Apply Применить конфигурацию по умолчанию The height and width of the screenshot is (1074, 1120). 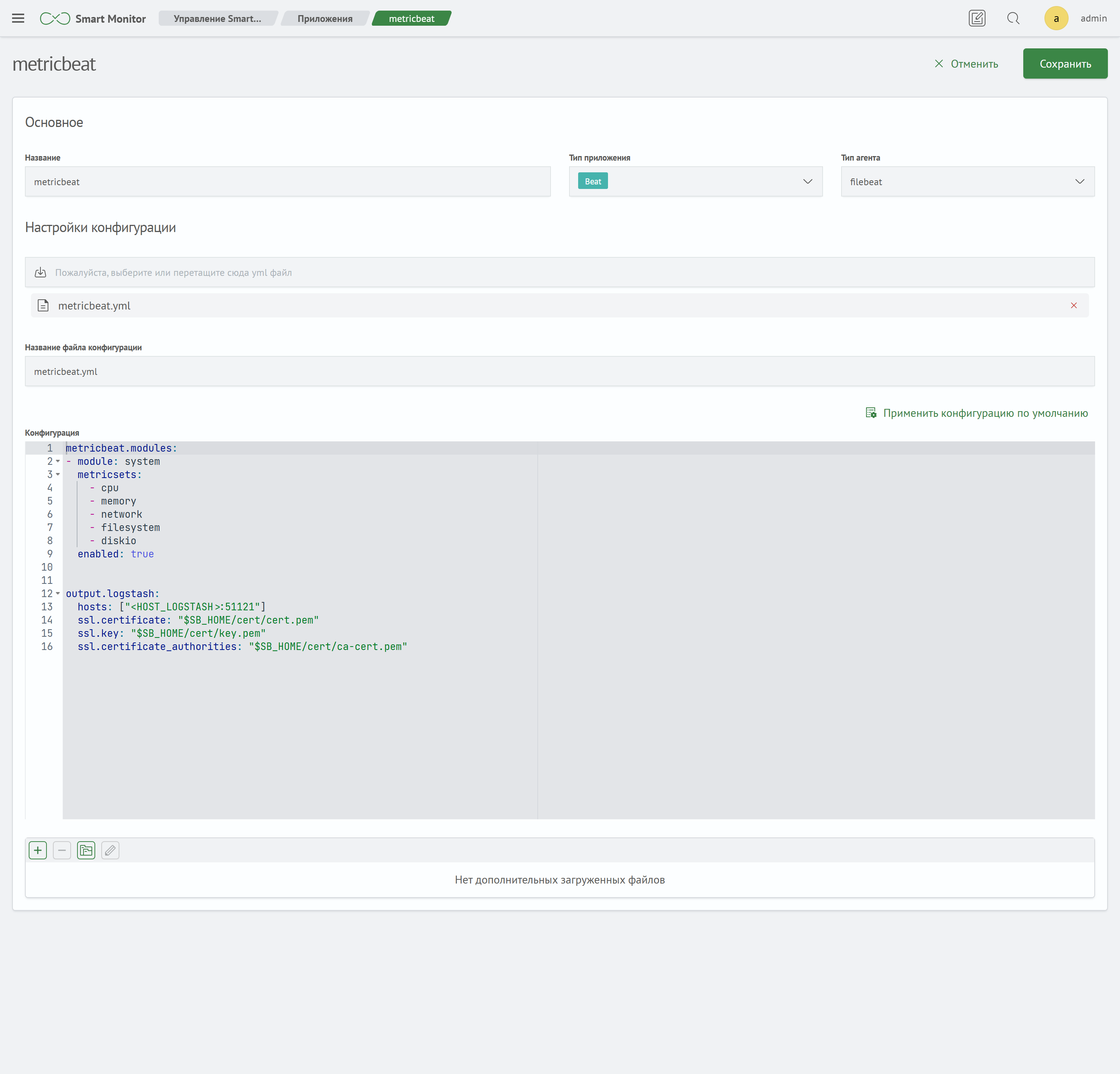click(985, 413)
